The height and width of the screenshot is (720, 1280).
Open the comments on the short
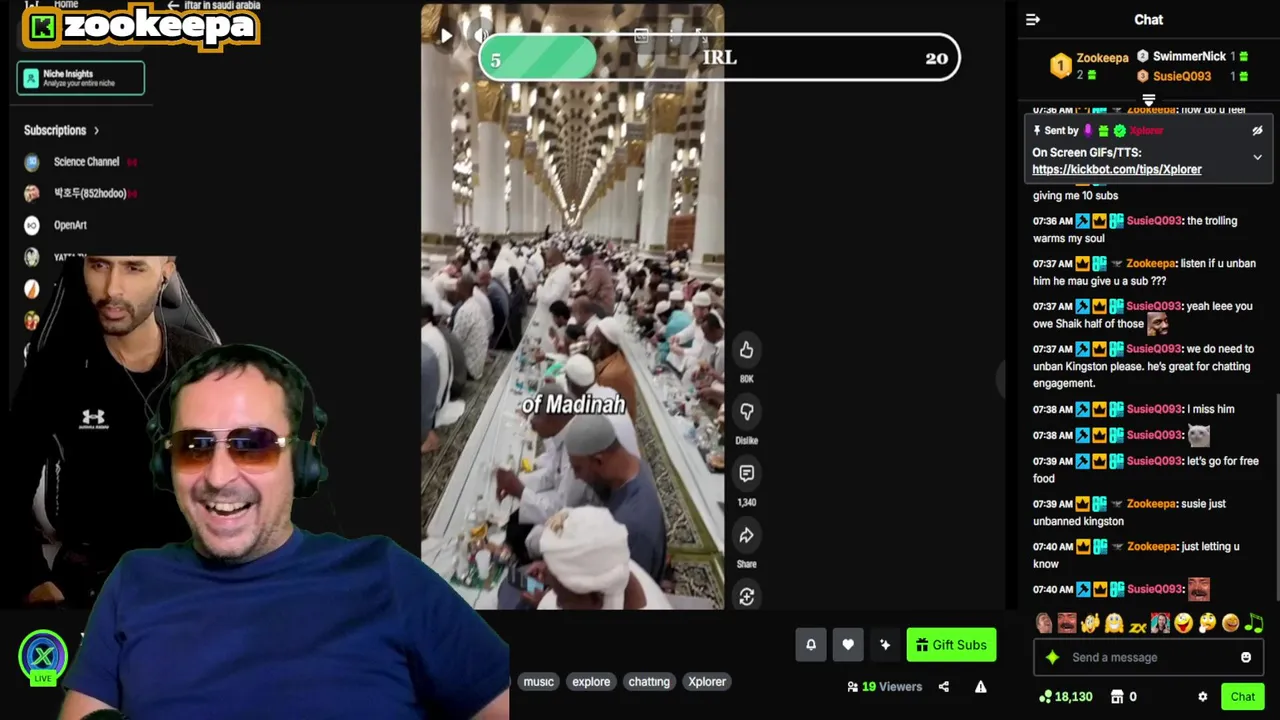coord(746,474)
